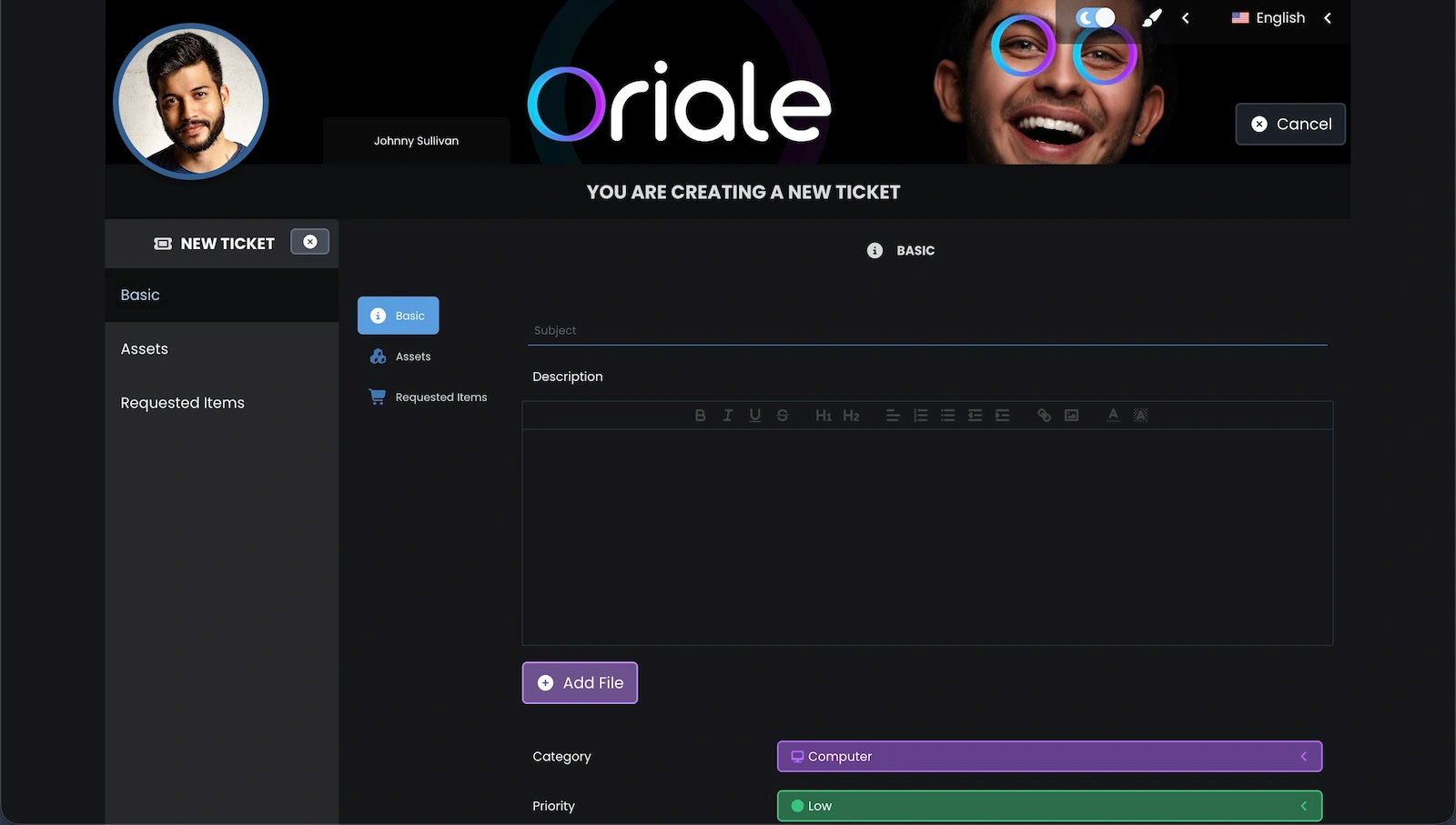Open the Computer category dropdown
This screenshot has width=1456, height=825.
1048,756
